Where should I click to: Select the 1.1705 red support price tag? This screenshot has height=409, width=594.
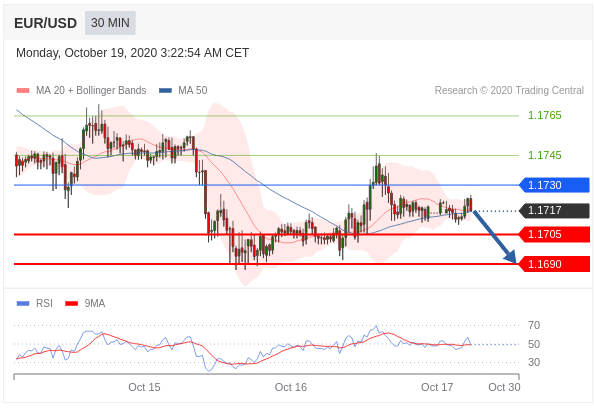click(554, 234)
